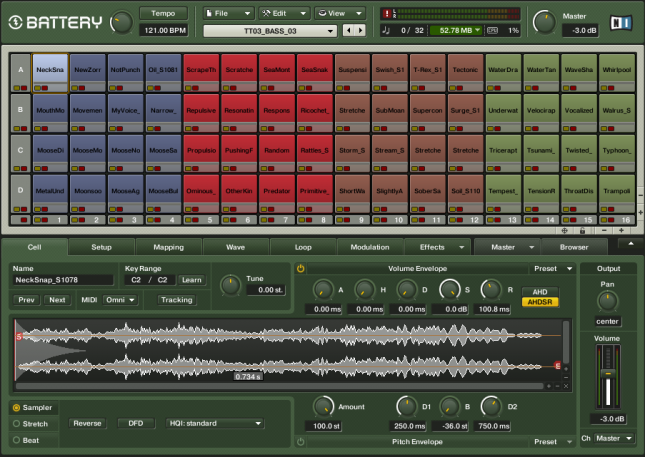Click the next kit arrow beside TT03_BASS_03

[361, 31]
